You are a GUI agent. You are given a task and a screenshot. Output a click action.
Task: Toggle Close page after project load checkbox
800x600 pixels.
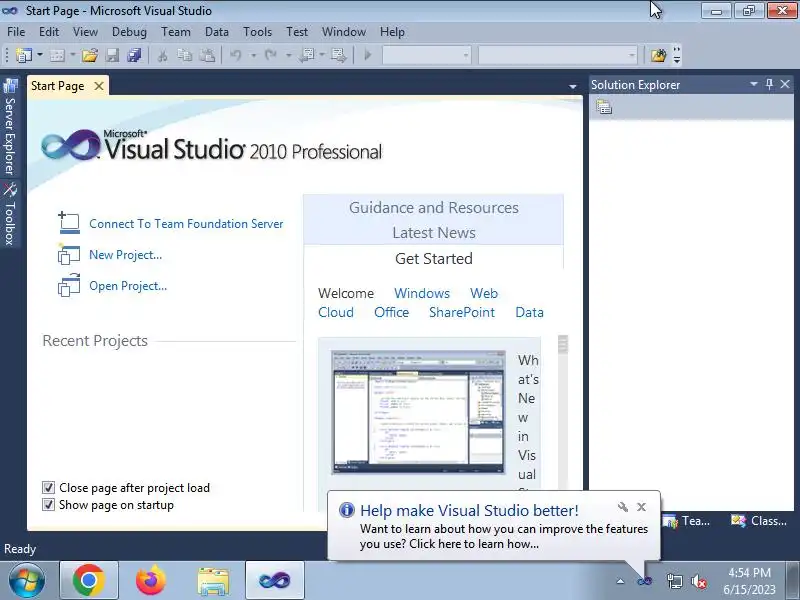point(48,488)
